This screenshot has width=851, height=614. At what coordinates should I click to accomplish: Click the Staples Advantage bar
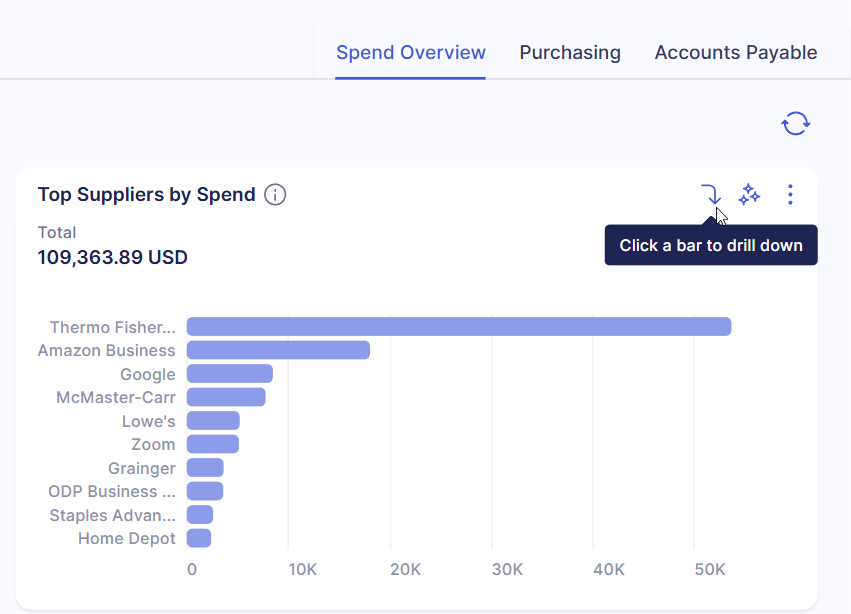pyautogui.click(x=200, y=515)
